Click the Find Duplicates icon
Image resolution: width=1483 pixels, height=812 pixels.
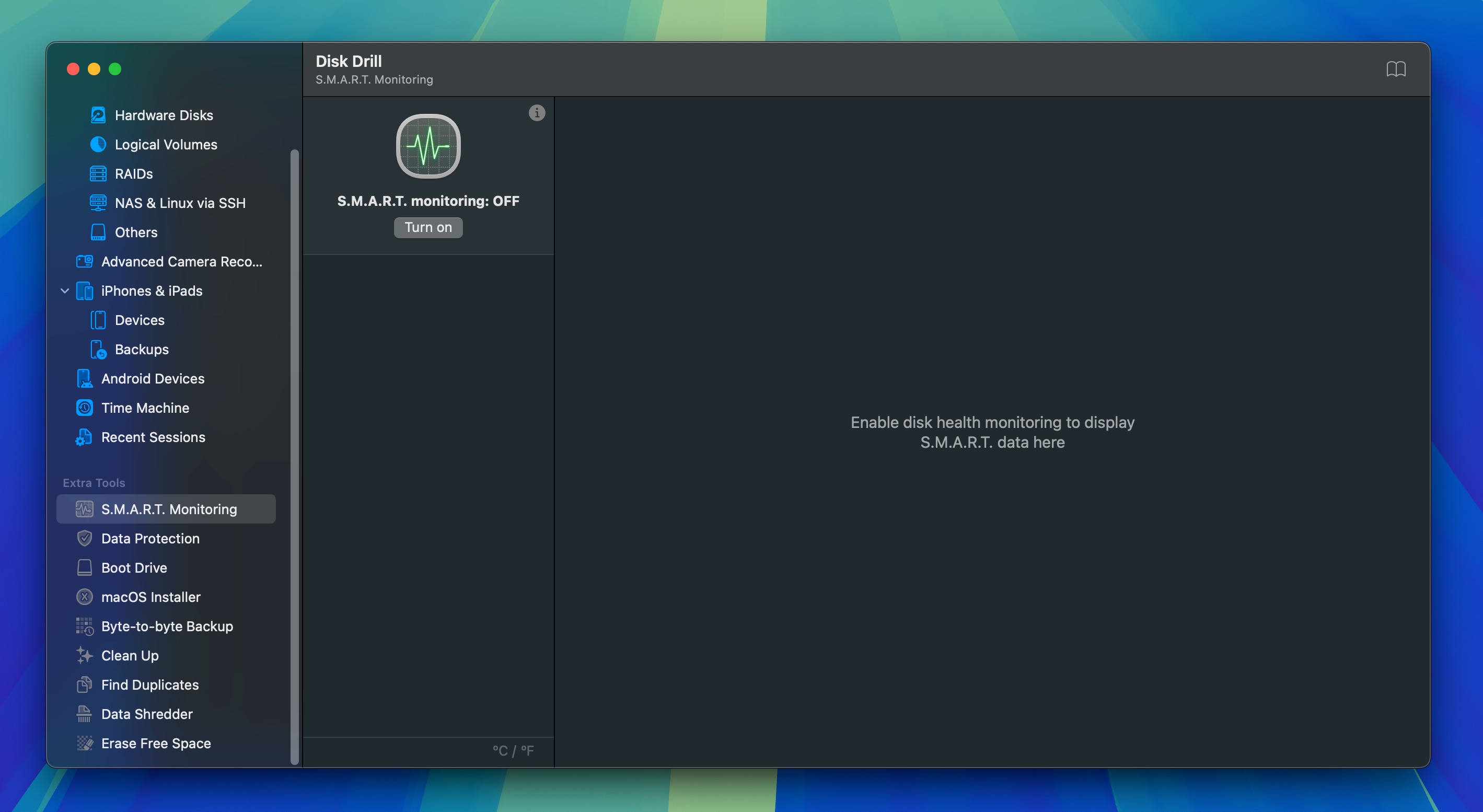click(x=85, y=685)
